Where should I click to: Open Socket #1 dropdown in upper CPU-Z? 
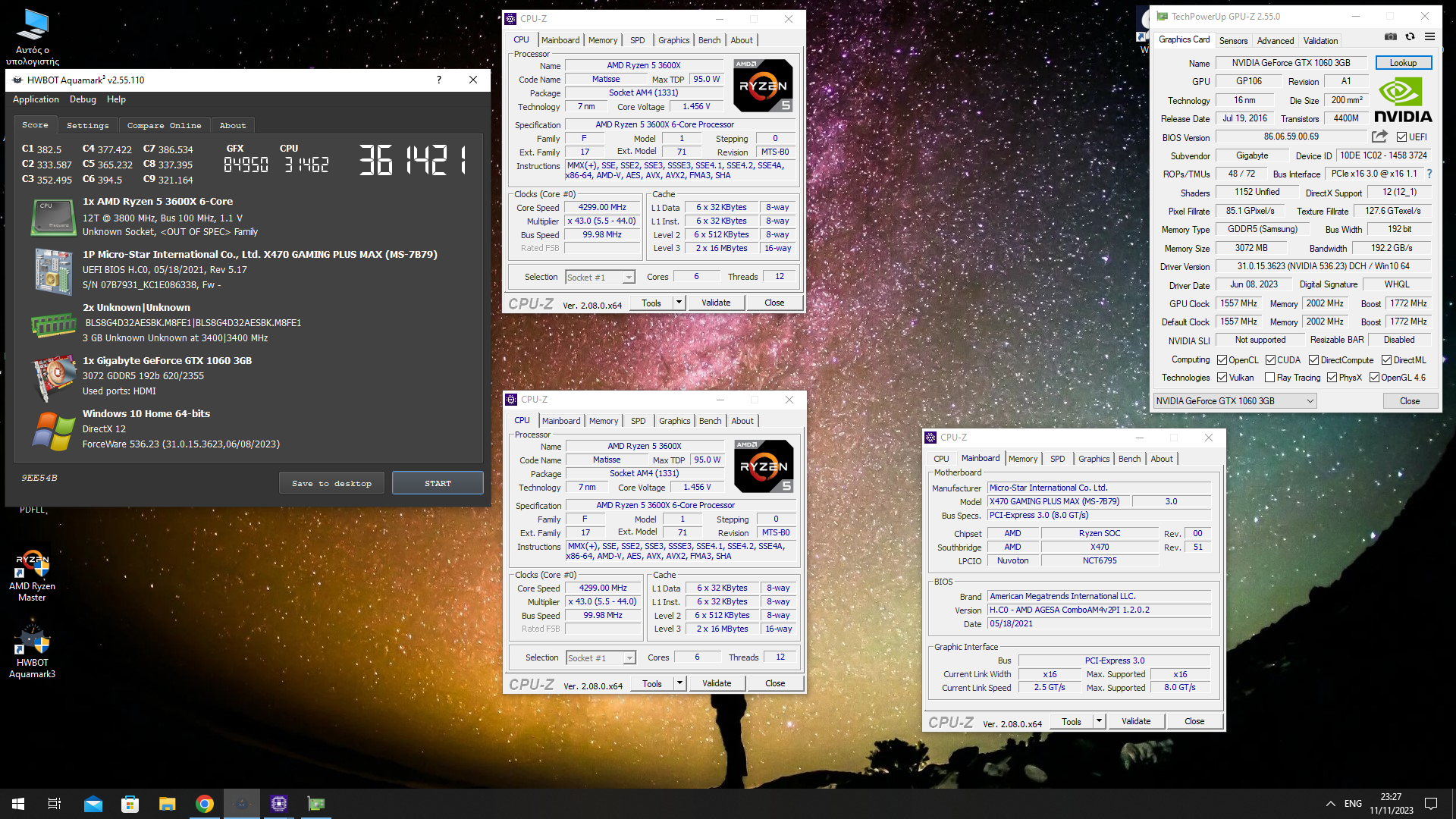point(599,278)
